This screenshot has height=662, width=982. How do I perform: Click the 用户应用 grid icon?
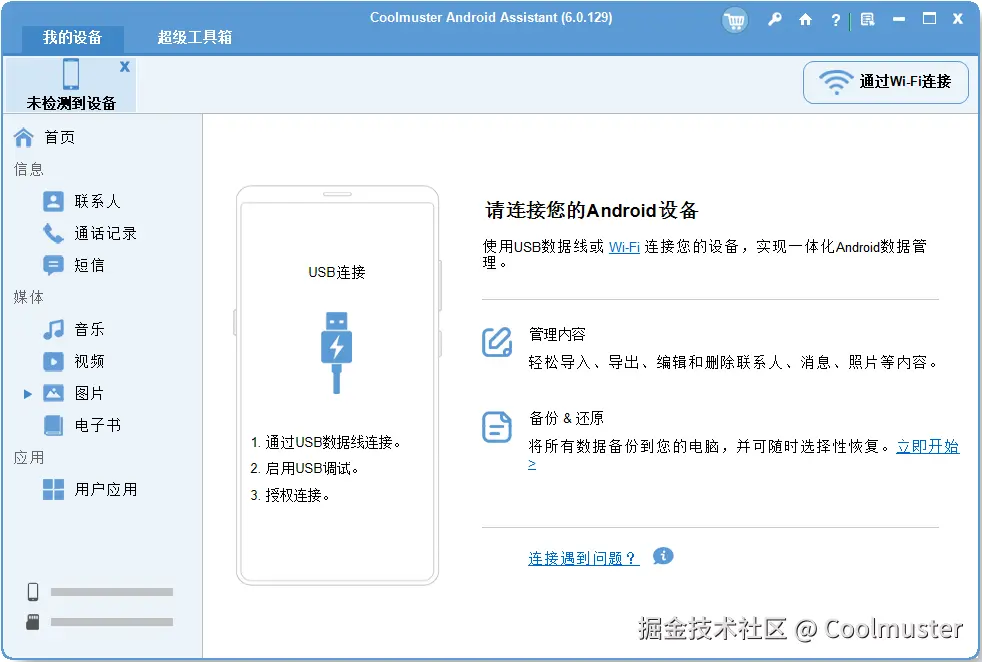[x=53, y=489]
